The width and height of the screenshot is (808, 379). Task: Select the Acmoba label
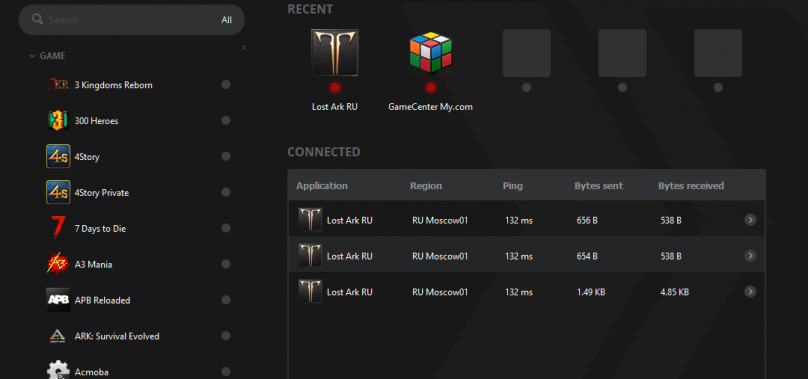(91, 372)
